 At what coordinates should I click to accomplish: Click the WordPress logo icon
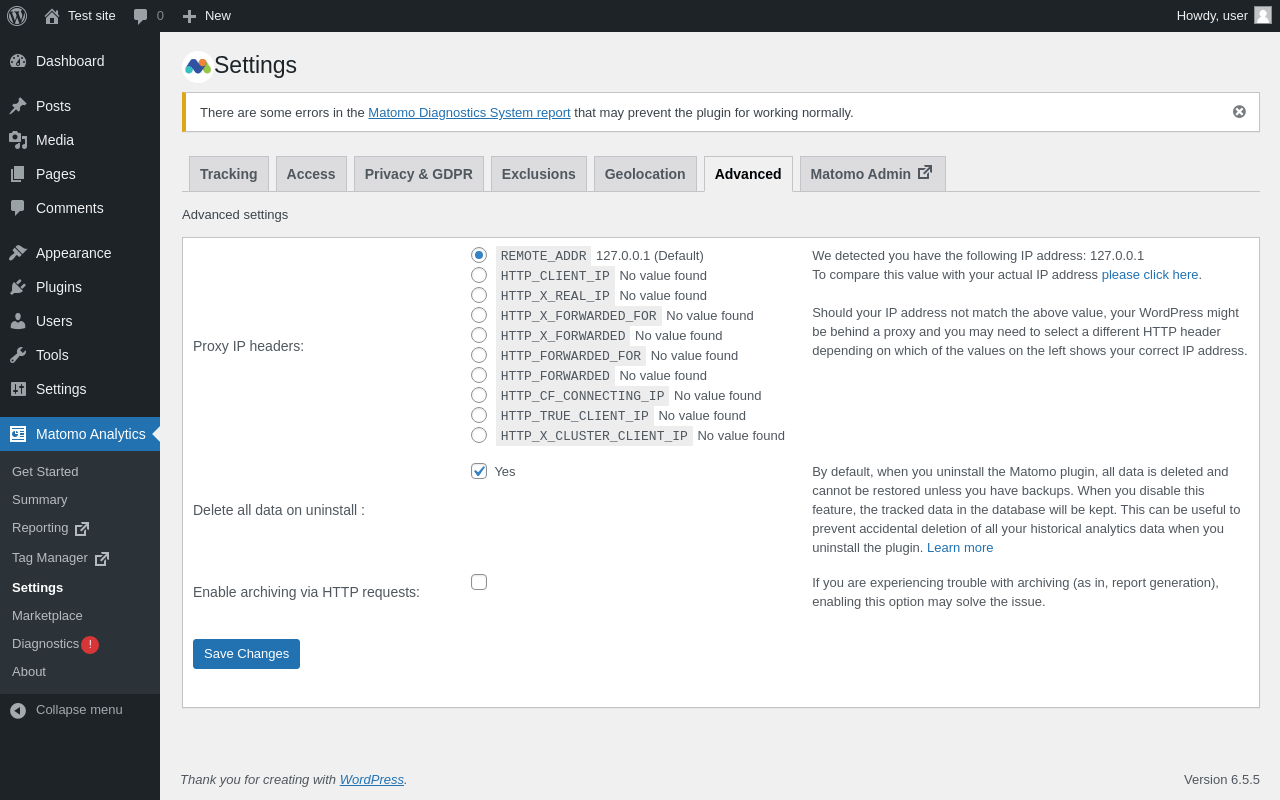pos(17,16)
